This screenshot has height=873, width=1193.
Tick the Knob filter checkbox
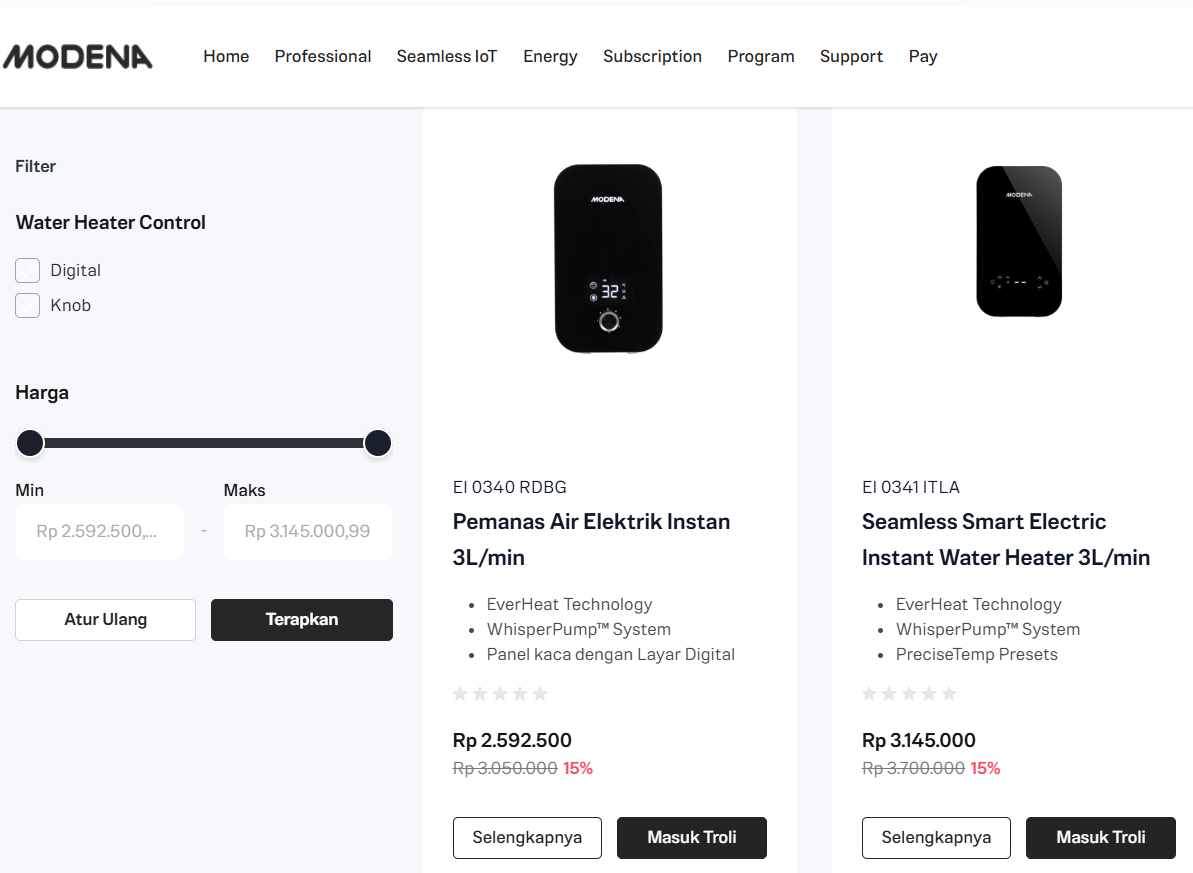pos(28,305)
